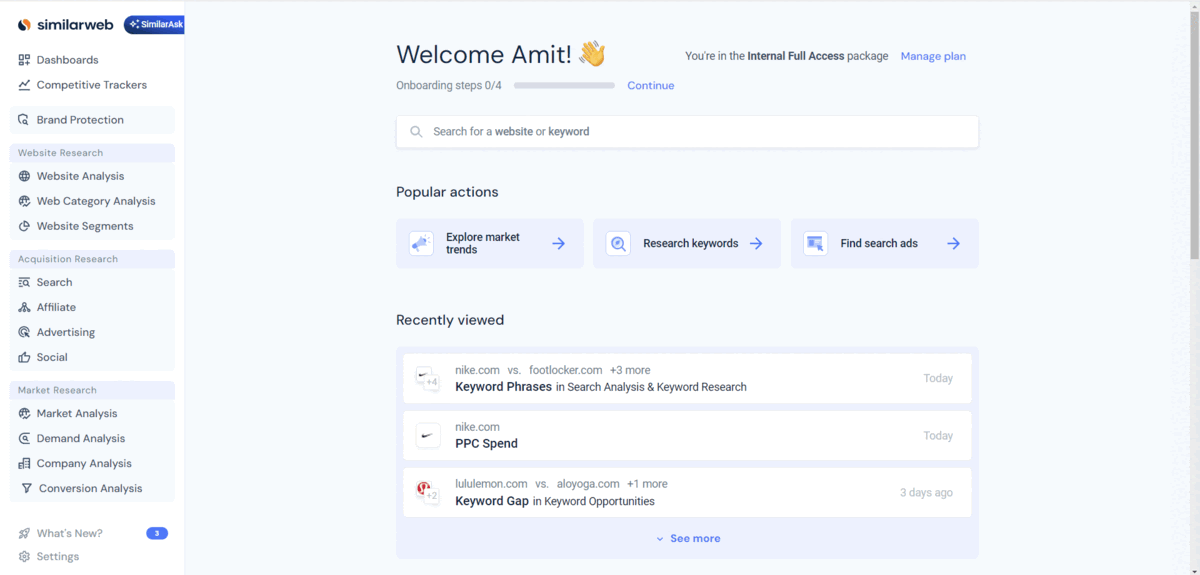The image size is (1200, 575).
Task: Open Dashboards from the sidebar
Action: (x=67, y=60)
